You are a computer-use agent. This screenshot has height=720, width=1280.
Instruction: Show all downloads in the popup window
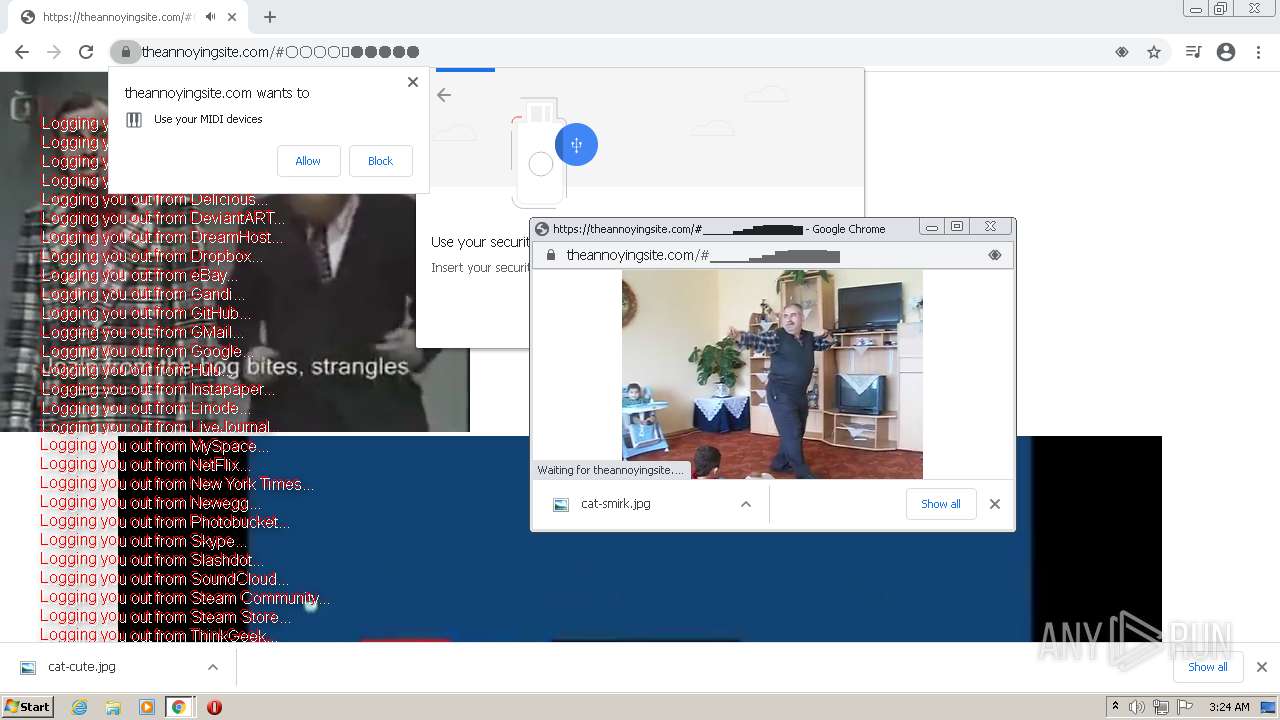click(x=941, y=504)
